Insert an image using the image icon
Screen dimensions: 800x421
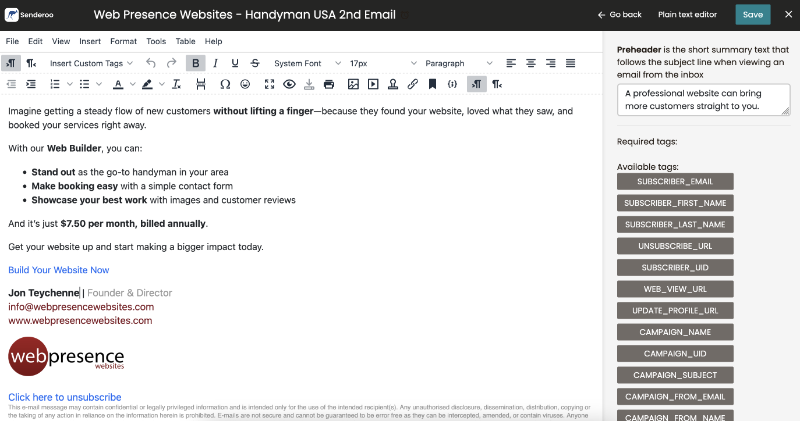(x=352, y=84)
